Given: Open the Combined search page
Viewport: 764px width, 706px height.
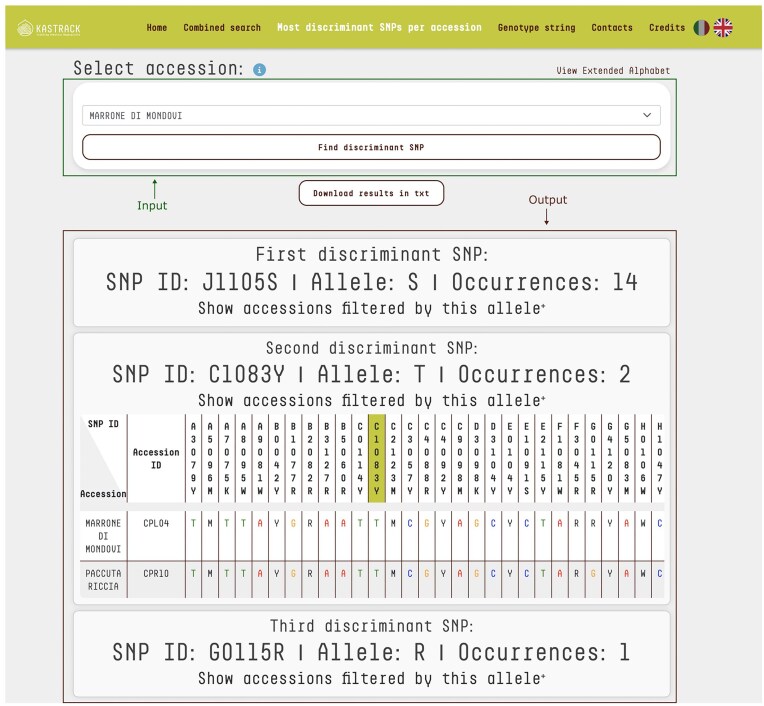Looking at the screenshot, I should [x=222, y=28].
